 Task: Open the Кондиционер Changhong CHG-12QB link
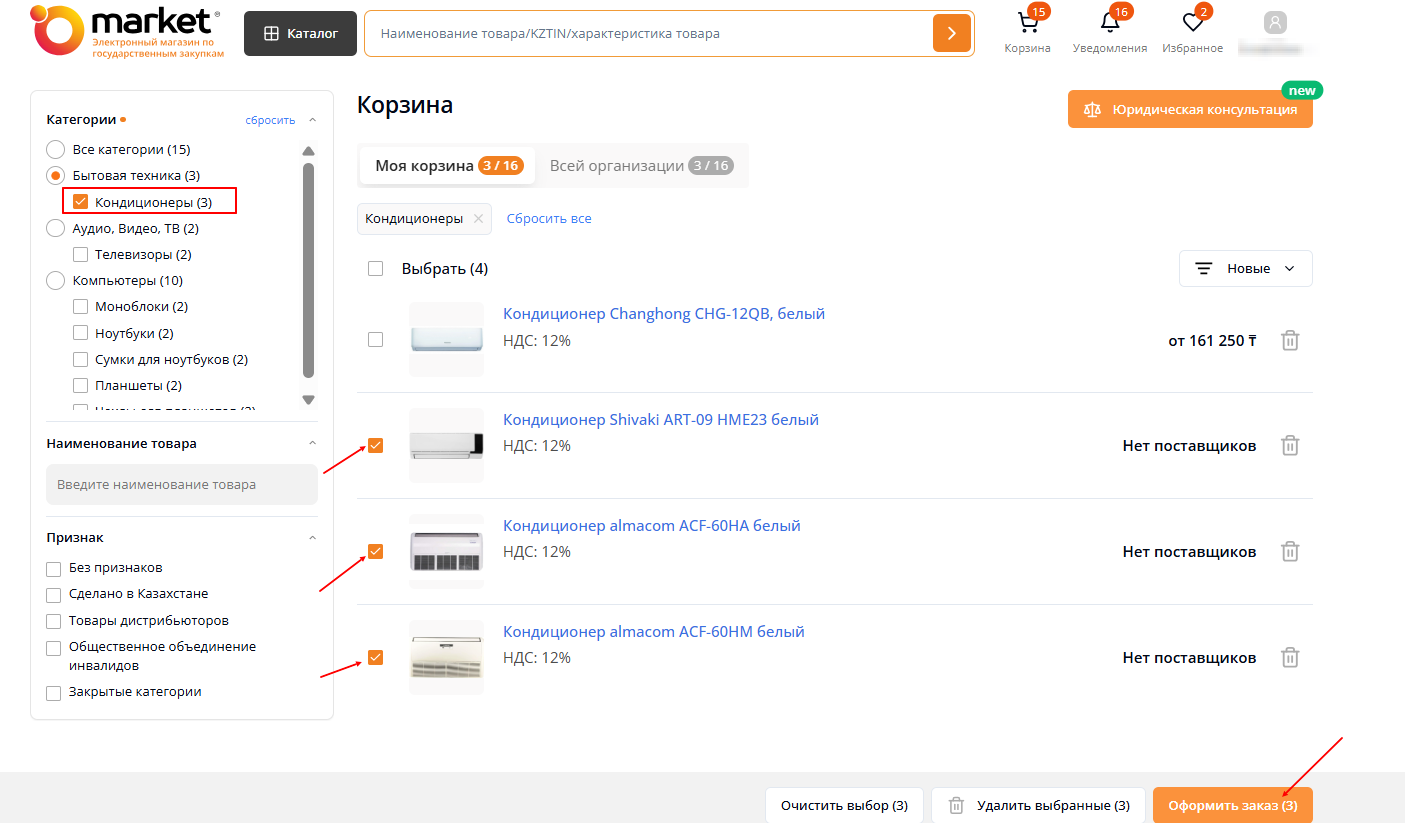coord(664,314)
